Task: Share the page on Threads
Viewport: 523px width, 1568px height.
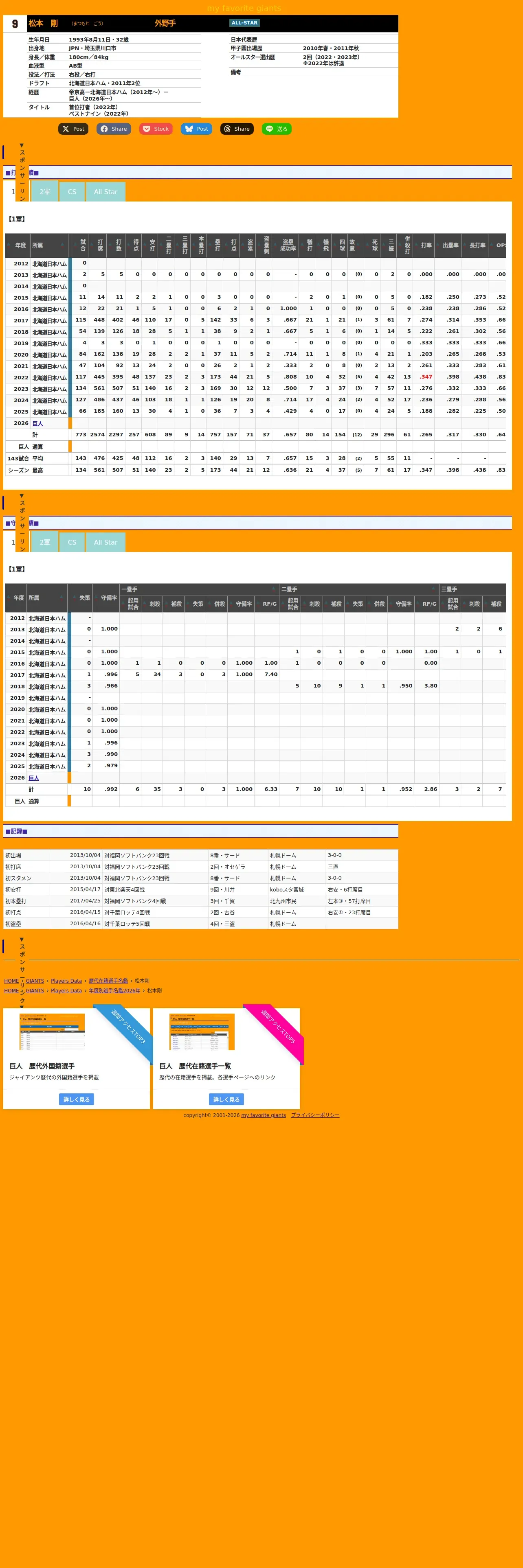Action: [x=237, y=129]
